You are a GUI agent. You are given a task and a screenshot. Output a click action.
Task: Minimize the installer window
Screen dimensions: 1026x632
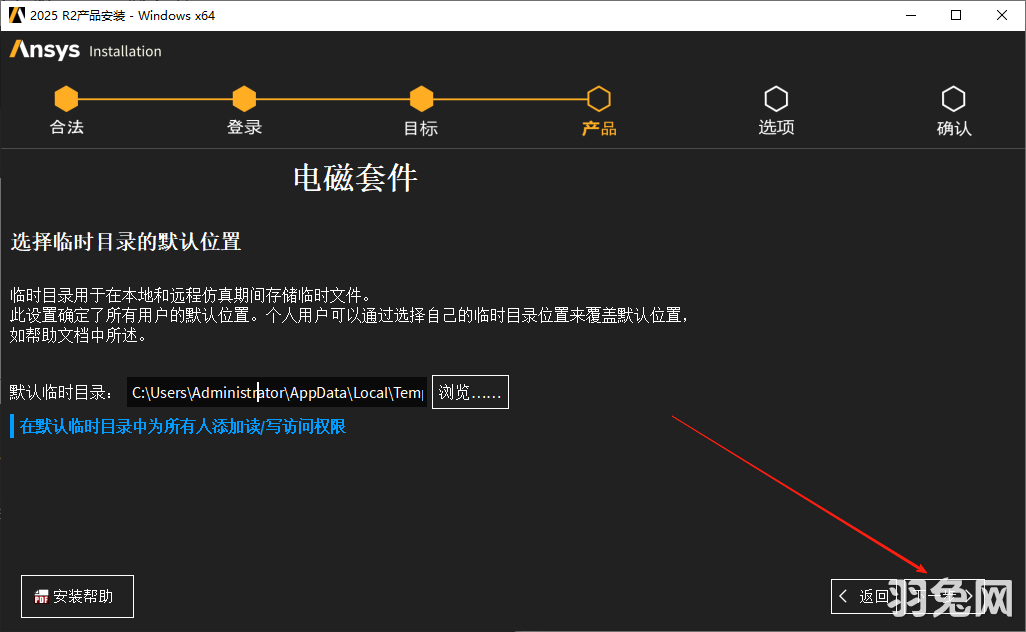point(913,15)
